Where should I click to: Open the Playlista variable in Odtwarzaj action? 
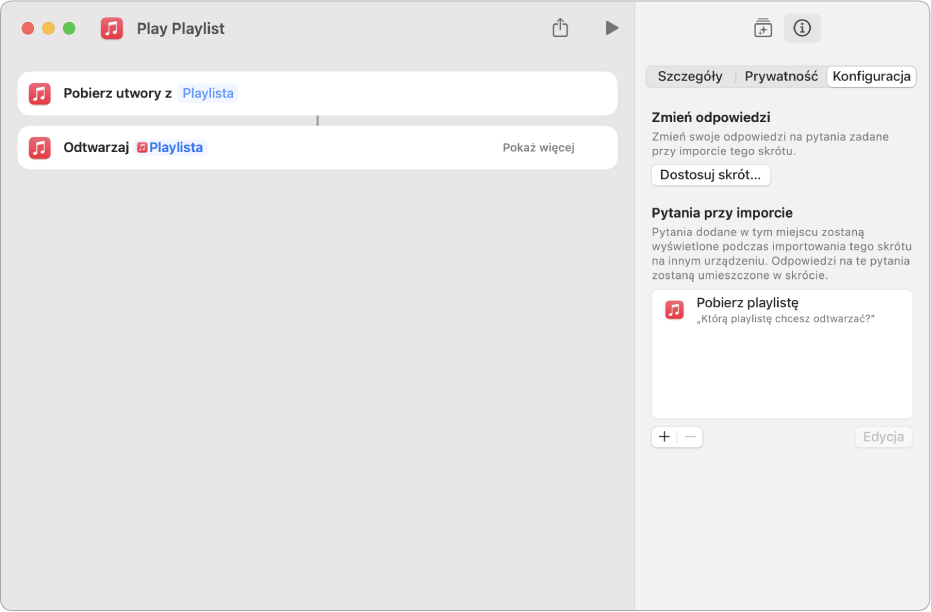pos(170,148)
